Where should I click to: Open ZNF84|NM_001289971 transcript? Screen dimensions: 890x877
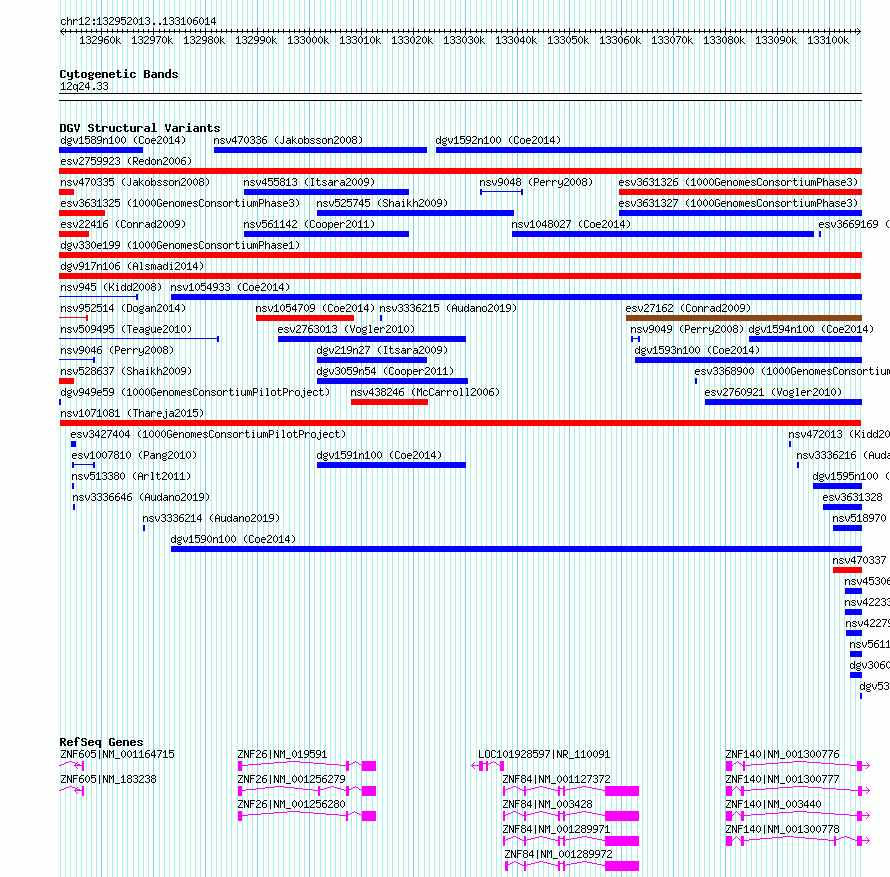(x=556, y=829)
